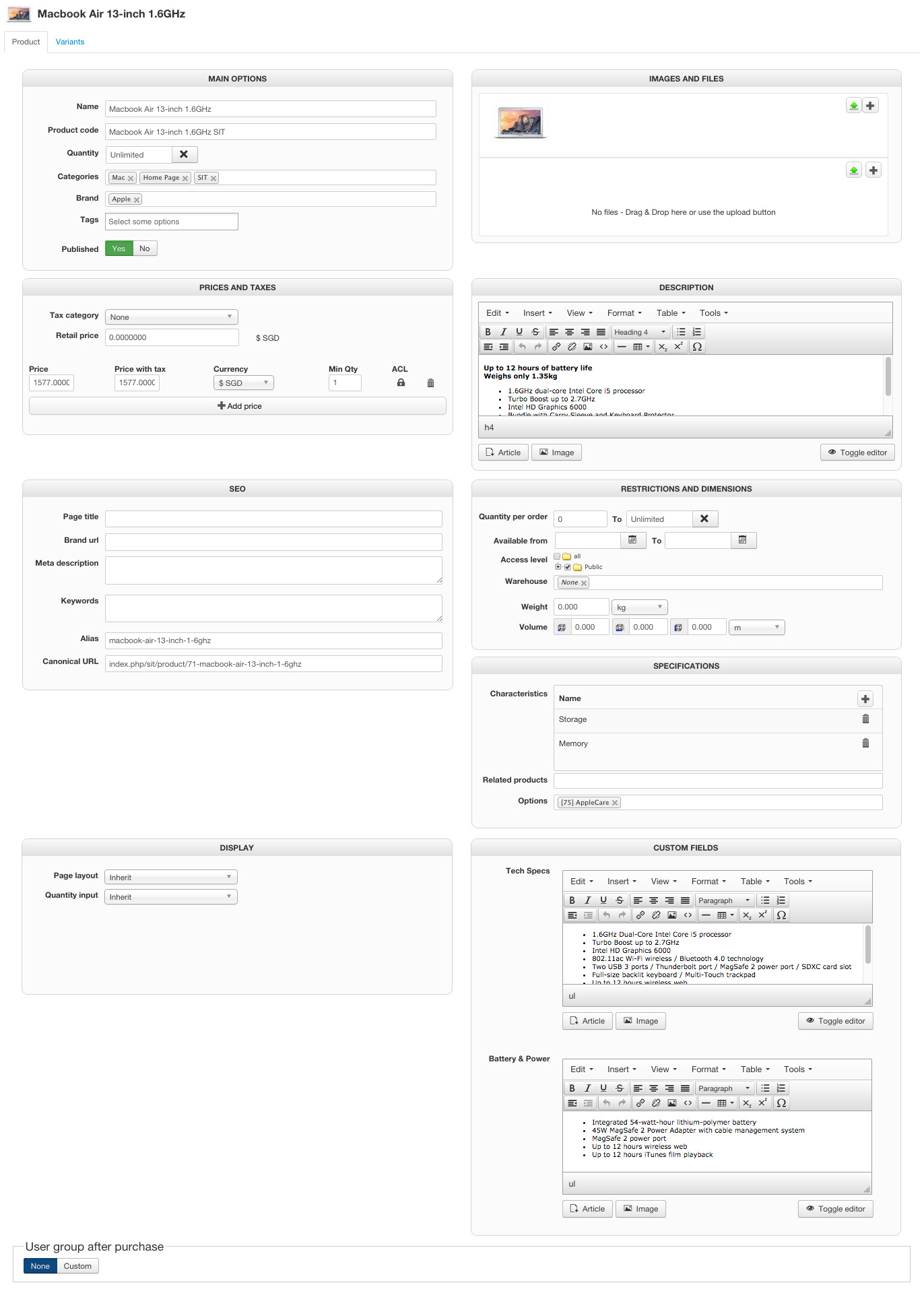The width and height of the screenshot is (924, 1289).
Task: Underline text in the Description editor
Action: [519, 332]
